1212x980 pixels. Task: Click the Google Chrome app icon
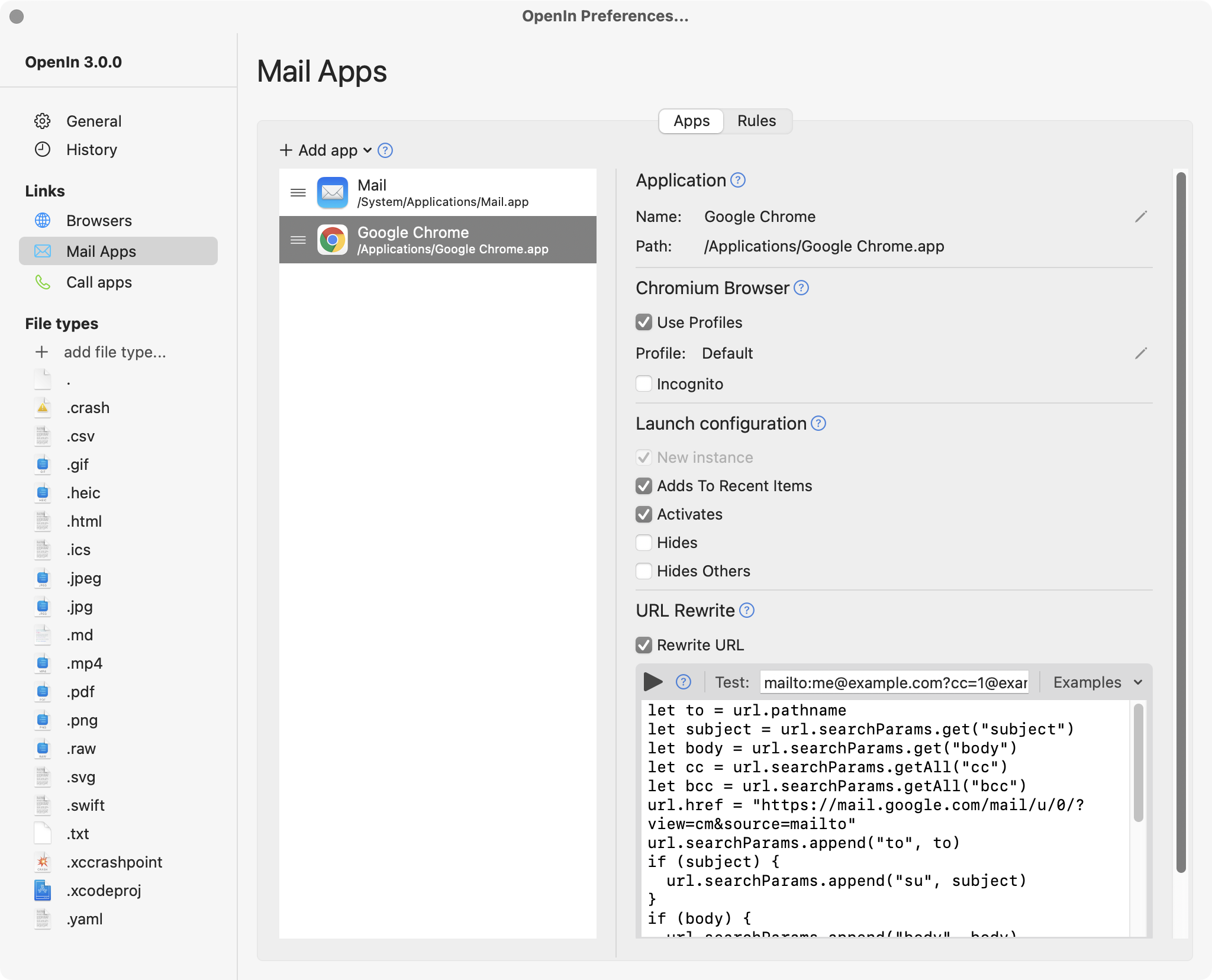(x=332, y=240)
